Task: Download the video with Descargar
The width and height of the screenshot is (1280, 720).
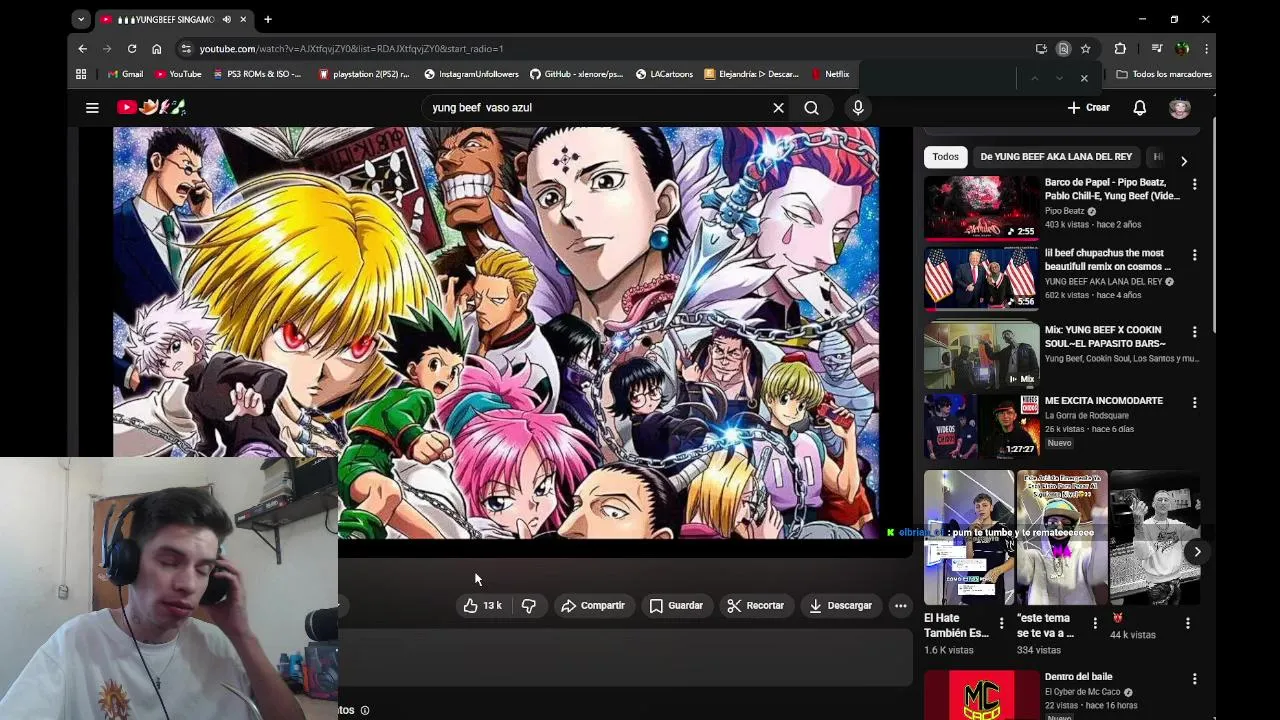Action: click(840, 605)
